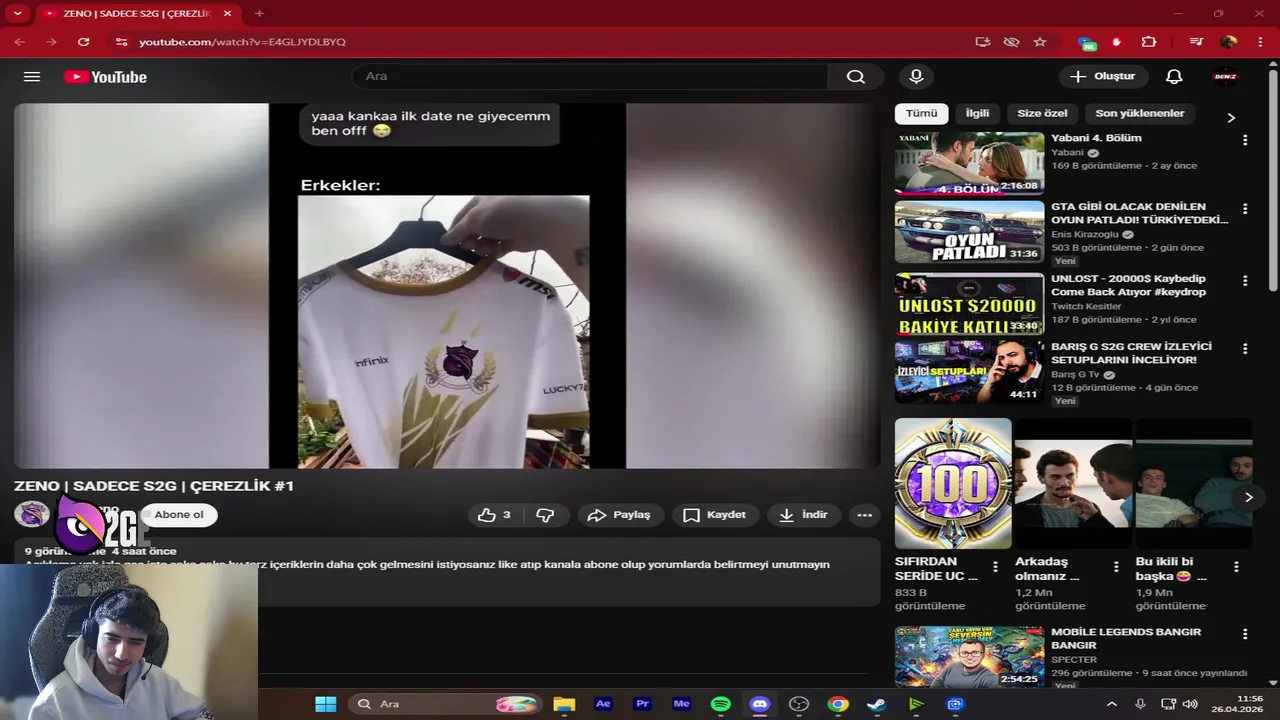Viewport: 1280px width, 720px height.
Task: Select the Son yüklenenler filter chip
Action: (x=1139, y=114)
